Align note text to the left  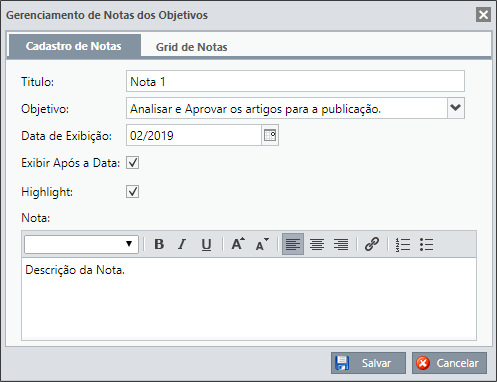pos(293,244)
